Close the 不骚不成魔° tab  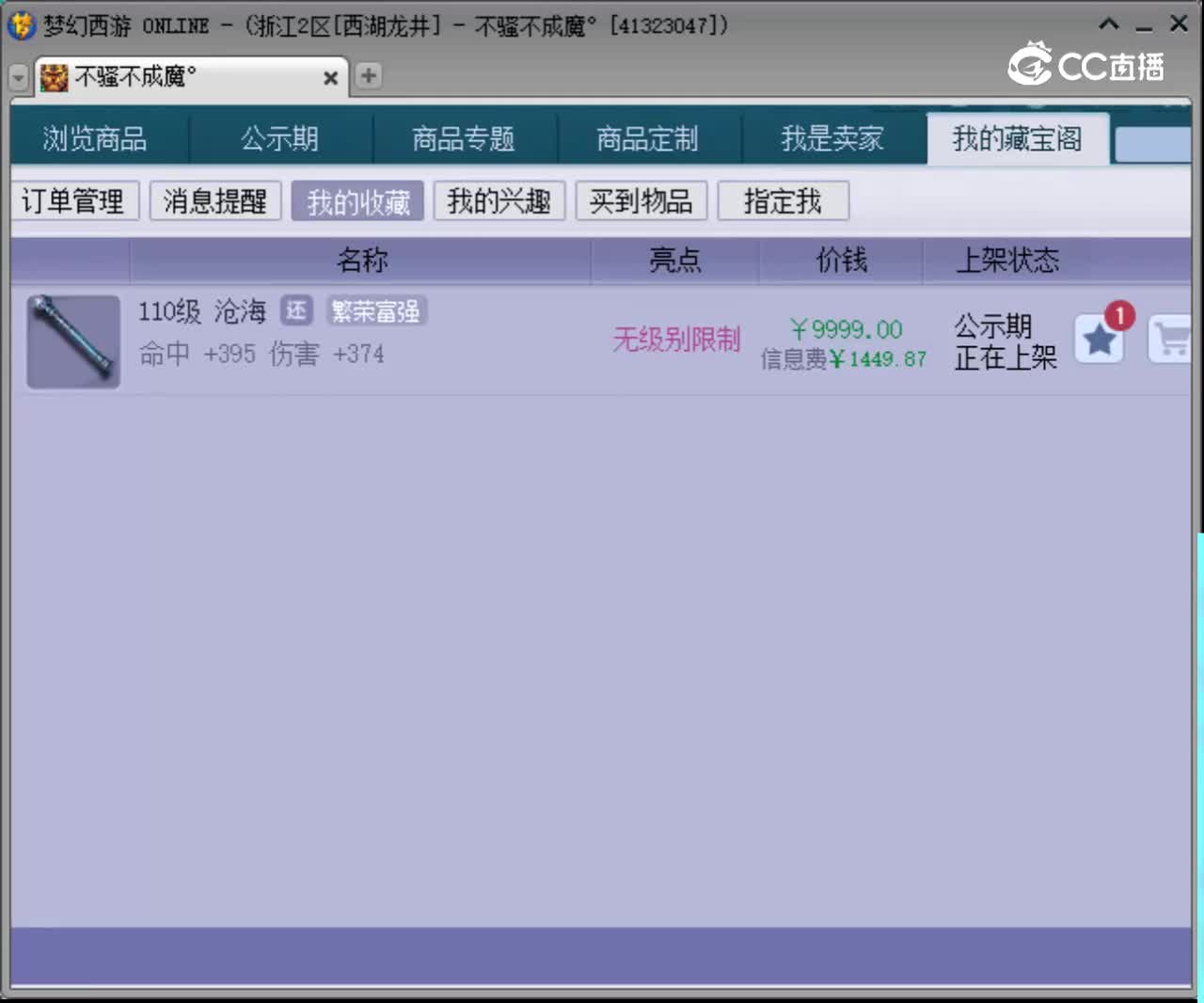[x=330, y=78]
